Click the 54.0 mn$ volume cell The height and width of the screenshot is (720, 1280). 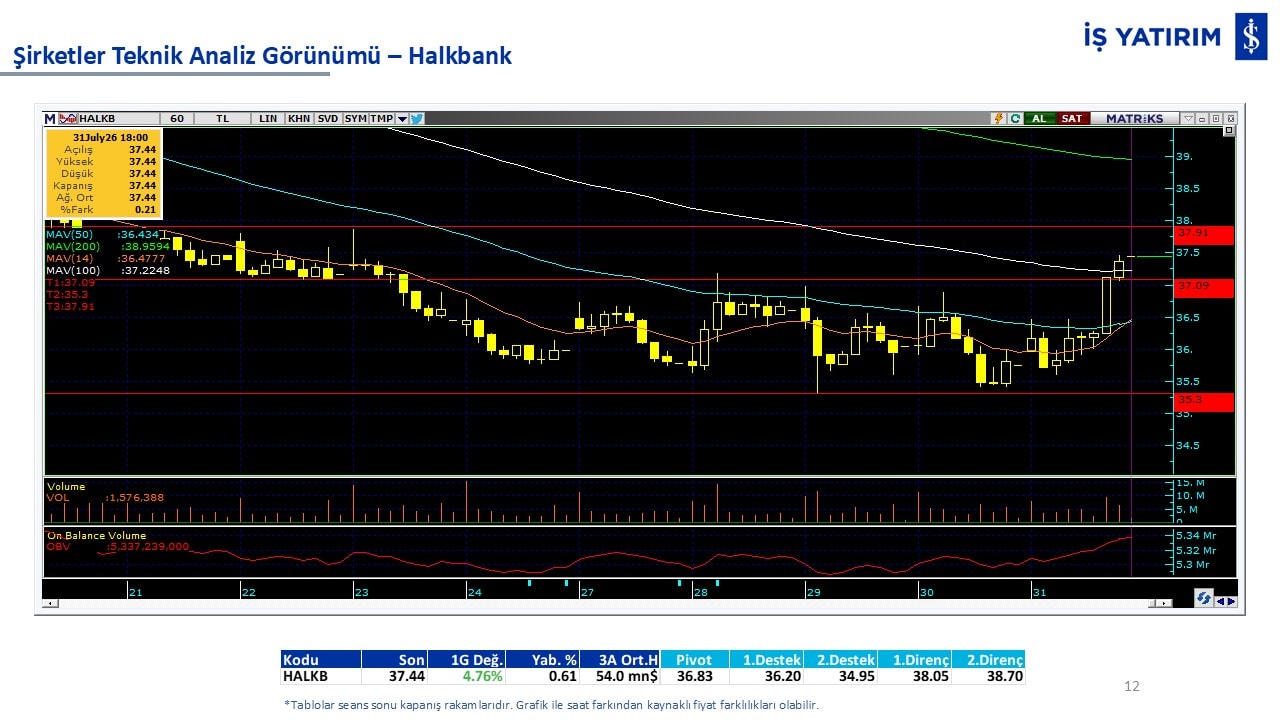620,677
